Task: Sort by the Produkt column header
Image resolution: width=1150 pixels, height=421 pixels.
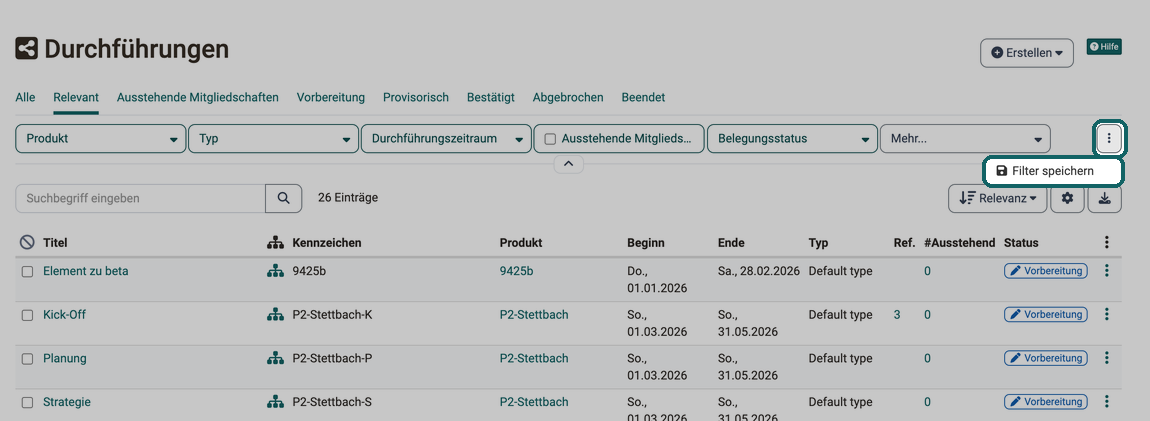Action: tap(521, 242)
